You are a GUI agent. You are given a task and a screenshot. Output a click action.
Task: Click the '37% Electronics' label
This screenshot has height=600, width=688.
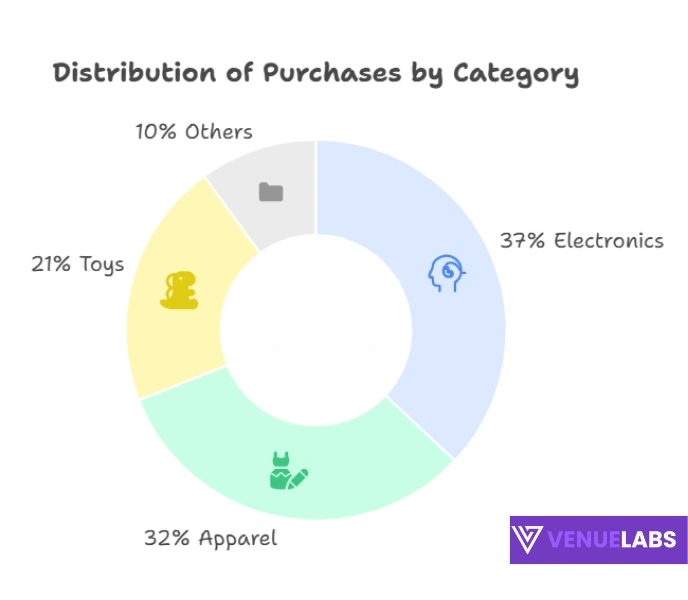coord(581,241)
